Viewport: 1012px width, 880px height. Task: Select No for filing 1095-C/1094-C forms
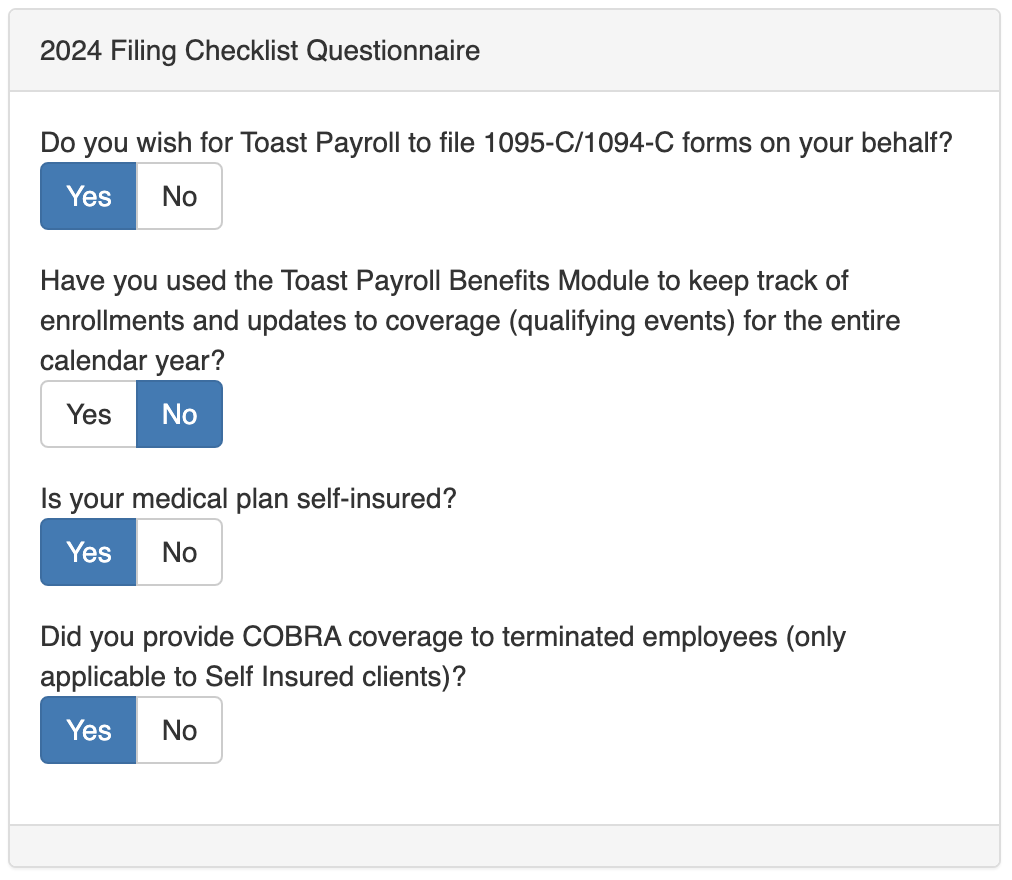pos(179,196)
